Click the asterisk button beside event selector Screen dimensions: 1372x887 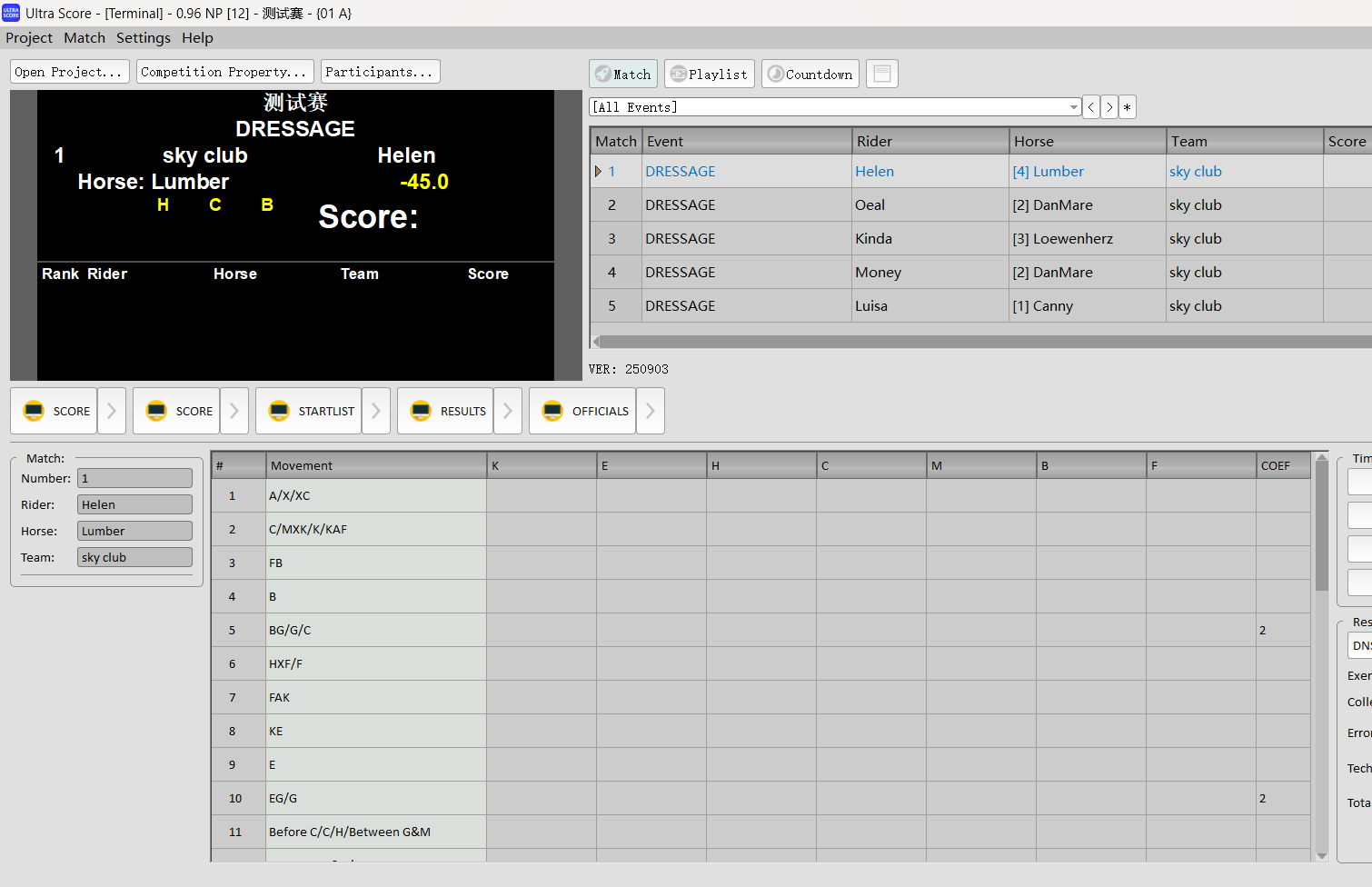pyautogui.click(x=1127, y=107)
